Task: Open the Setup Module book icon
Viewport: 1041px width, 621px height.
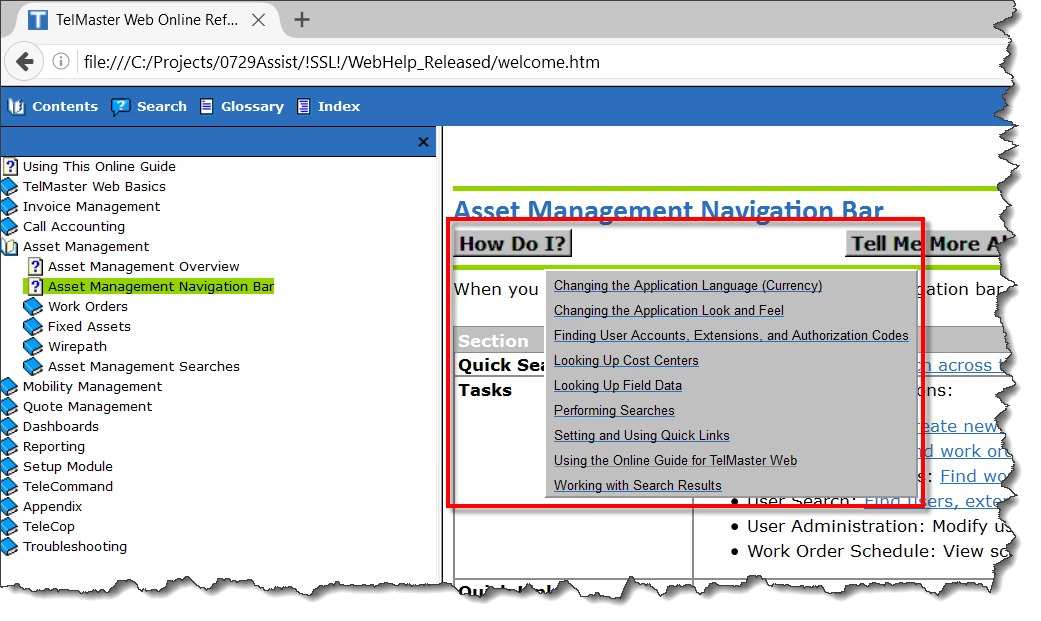Action: 10,466
